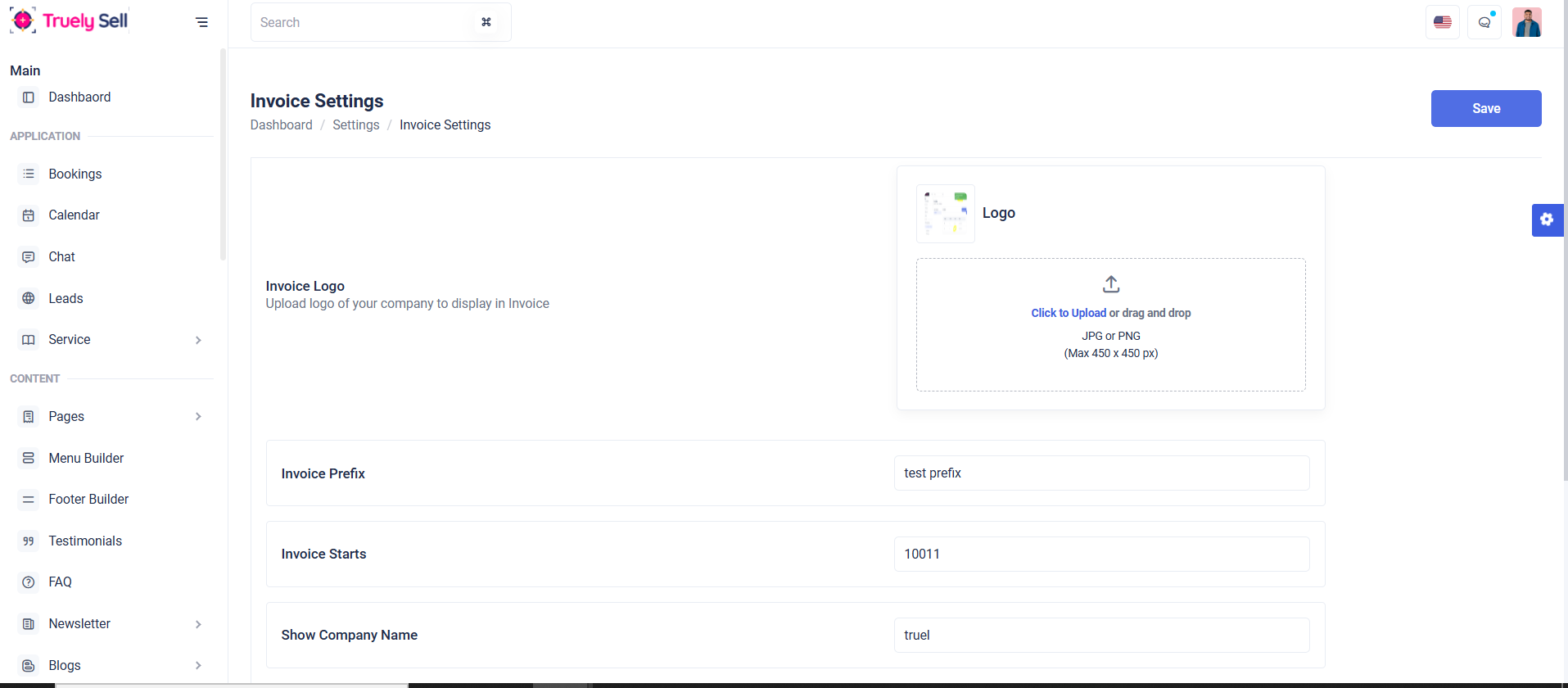Click the FAQ question mark icon

29,582
